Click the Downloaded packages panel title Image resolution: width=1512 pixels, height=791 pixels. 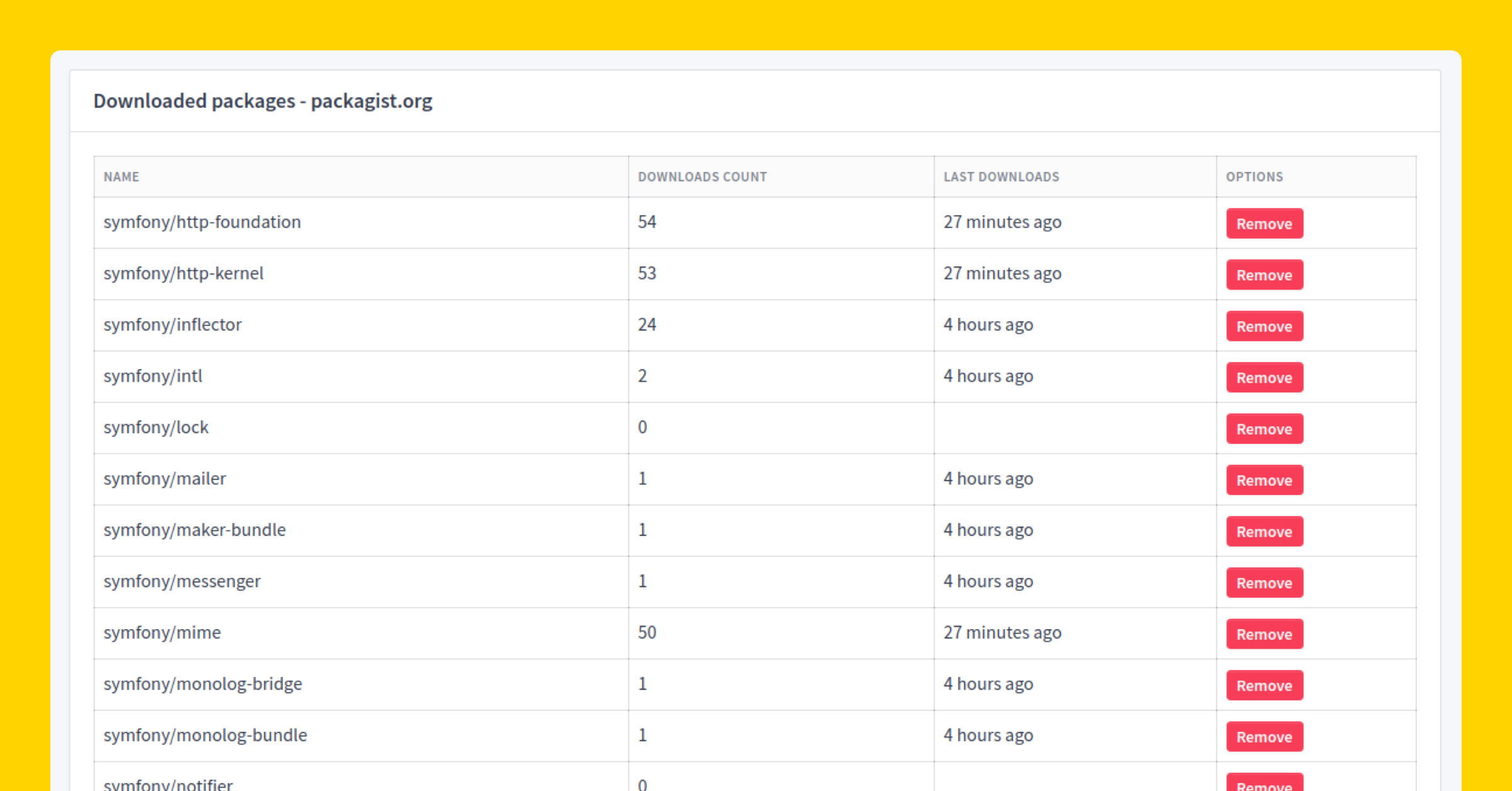263,101
